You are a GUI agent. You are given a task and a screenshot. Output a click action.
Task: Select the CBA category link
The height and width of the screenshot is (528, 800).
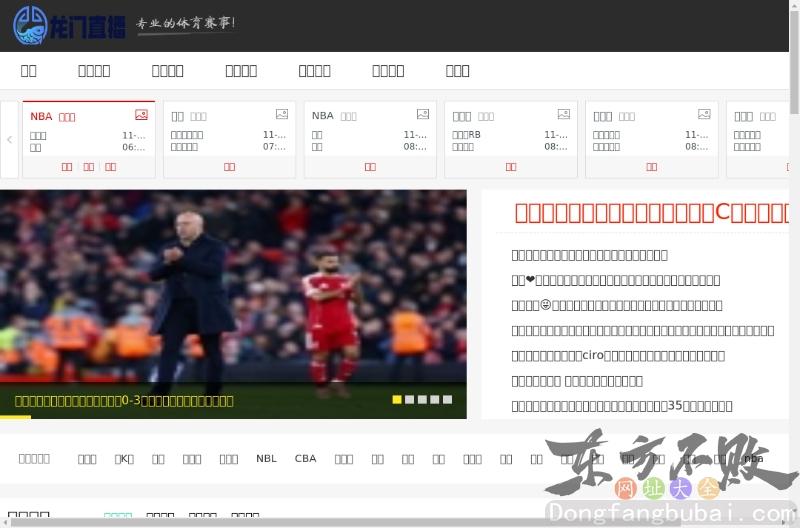305,459
